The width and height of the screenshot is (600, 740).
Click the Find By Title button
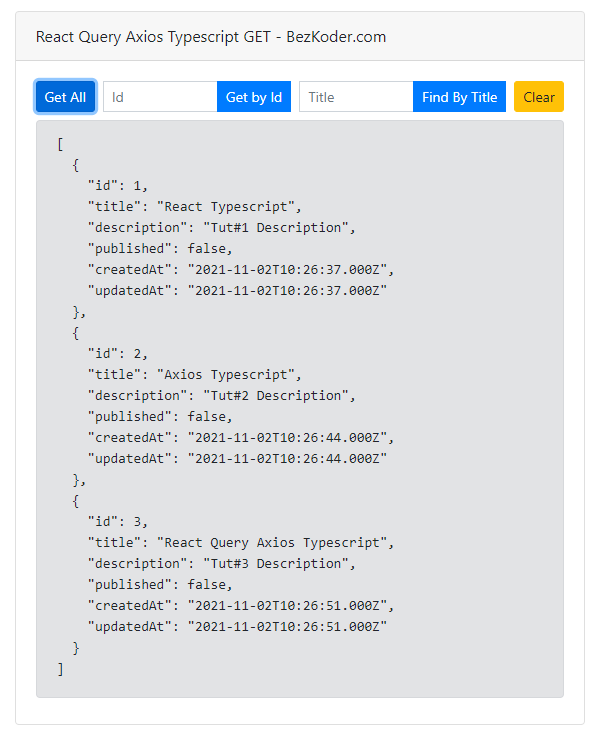459,97
